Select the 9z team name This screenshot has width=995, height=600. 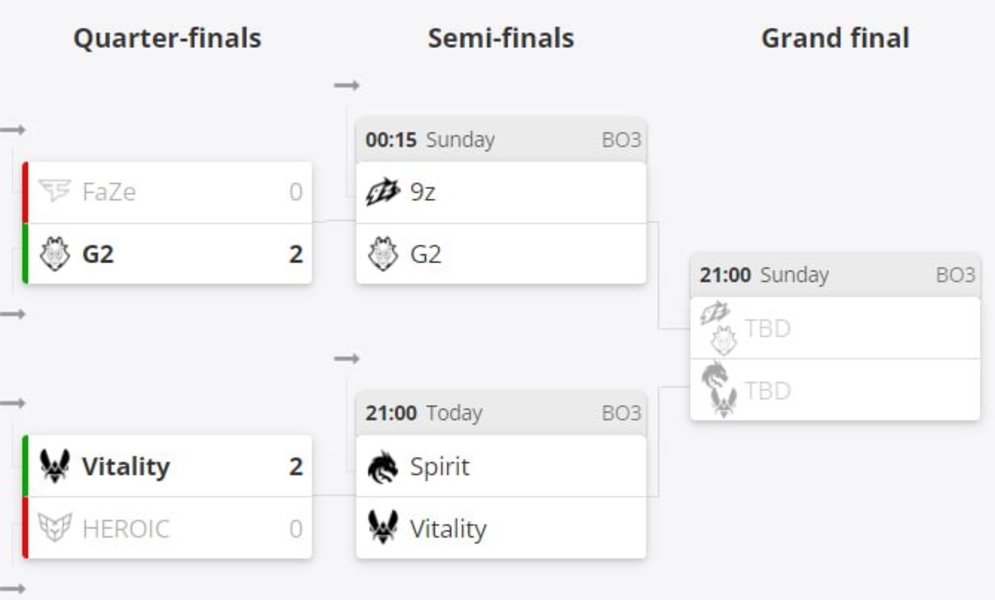point(423,191)
